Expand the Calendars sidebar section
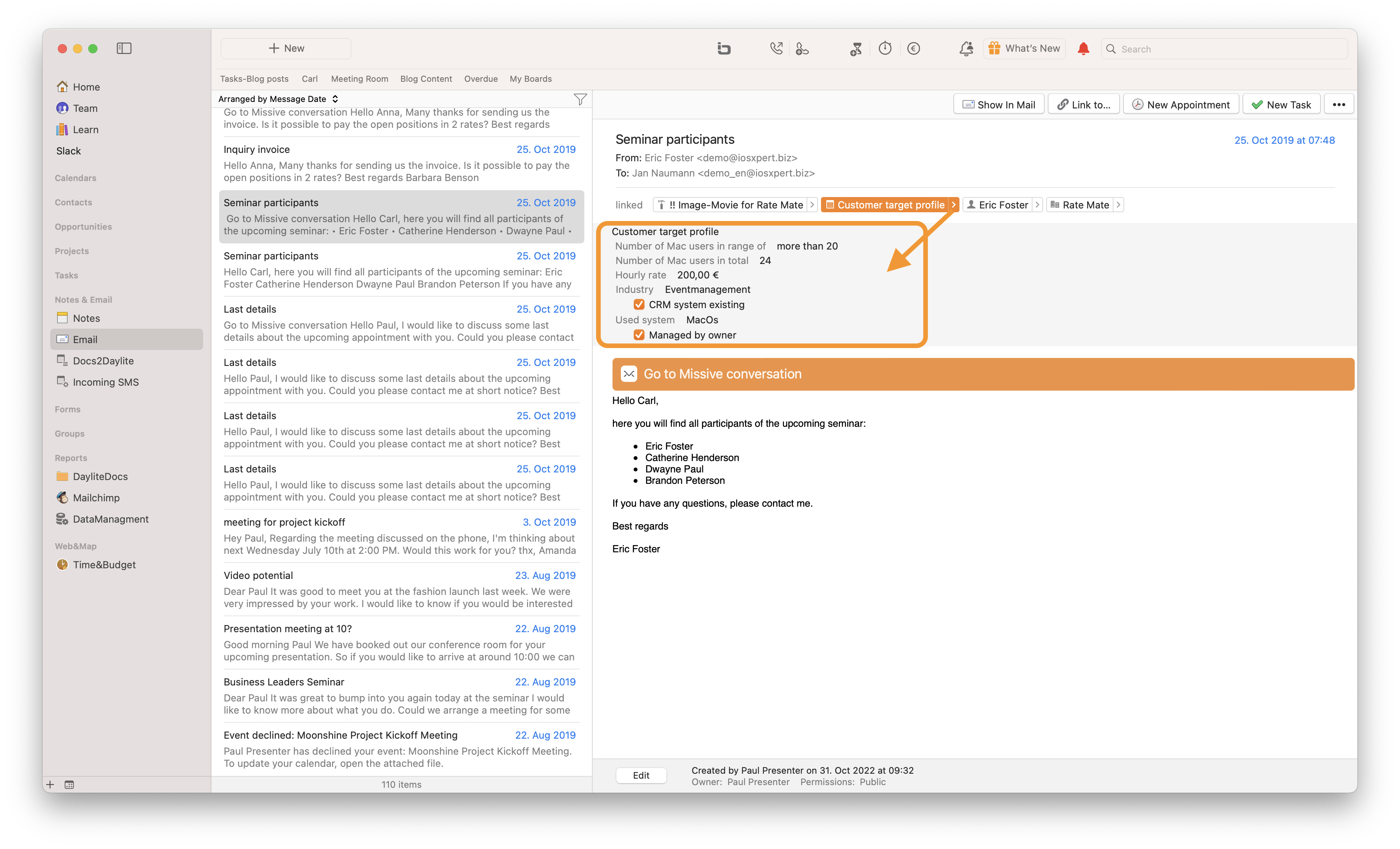This screenshot has width=1400, height=849. tap(76, 178)
